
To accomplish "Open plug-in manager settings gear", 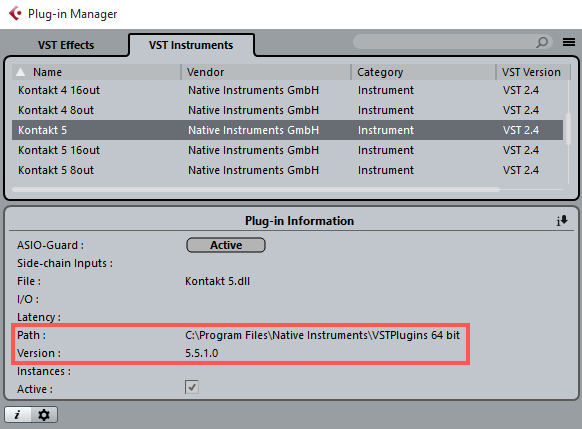I will point(44,415).
